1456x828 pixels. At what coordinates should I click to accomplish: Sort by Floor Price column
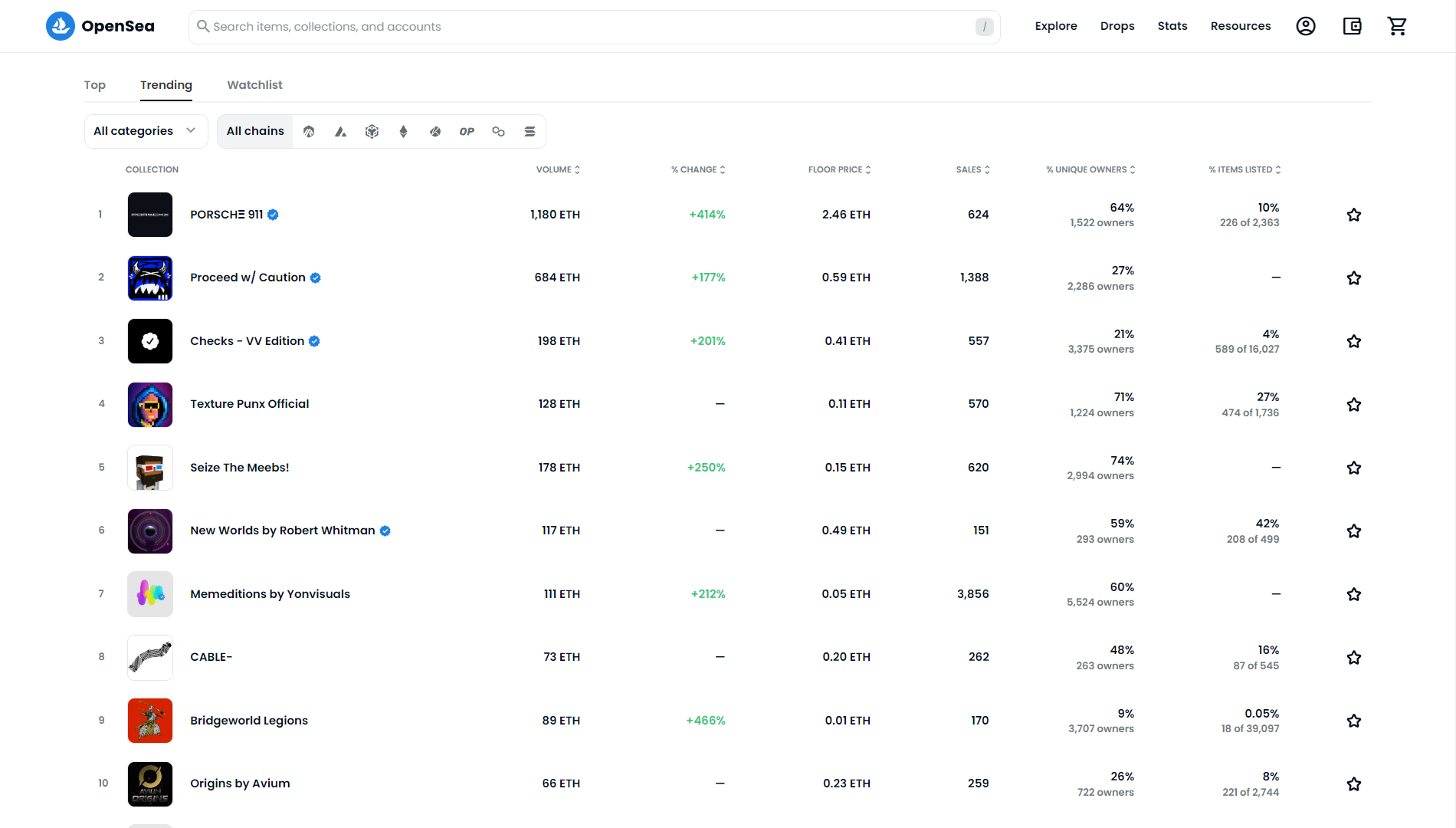(839, 169)
